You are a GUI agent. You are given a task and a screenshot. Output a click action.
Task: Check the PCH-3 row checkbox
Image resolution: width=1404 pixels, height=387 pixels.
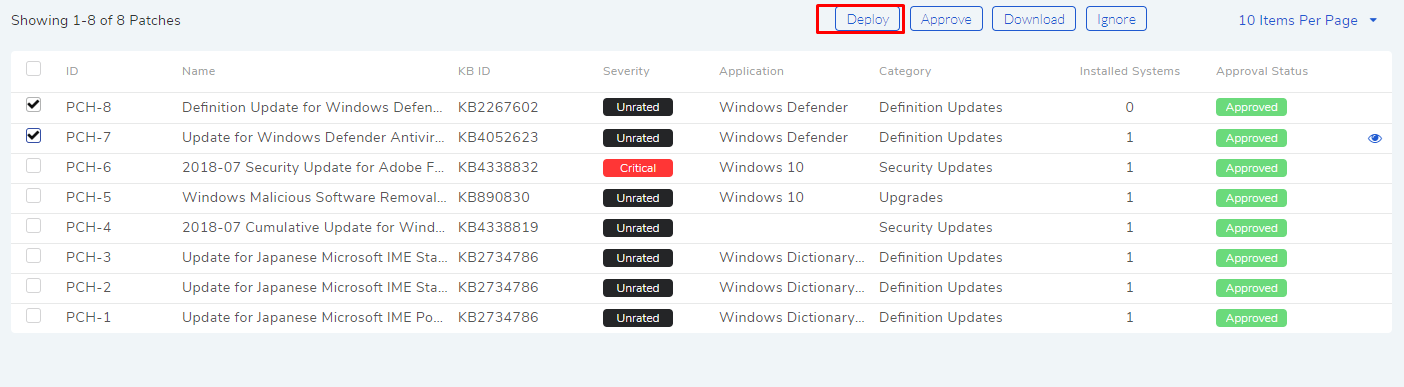tap(34, 255)
